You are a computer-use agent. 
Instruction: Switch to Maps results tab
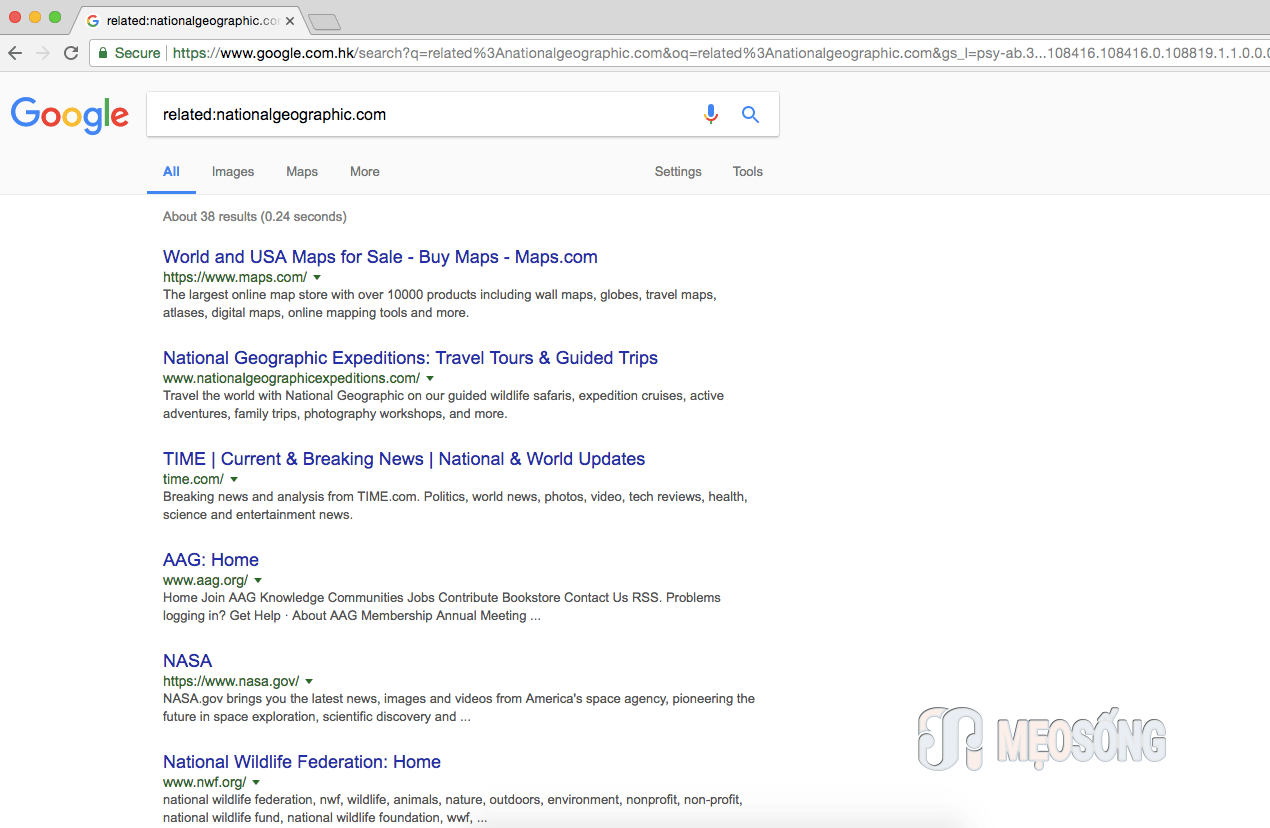pyautogui.click(x=302, y=172)
